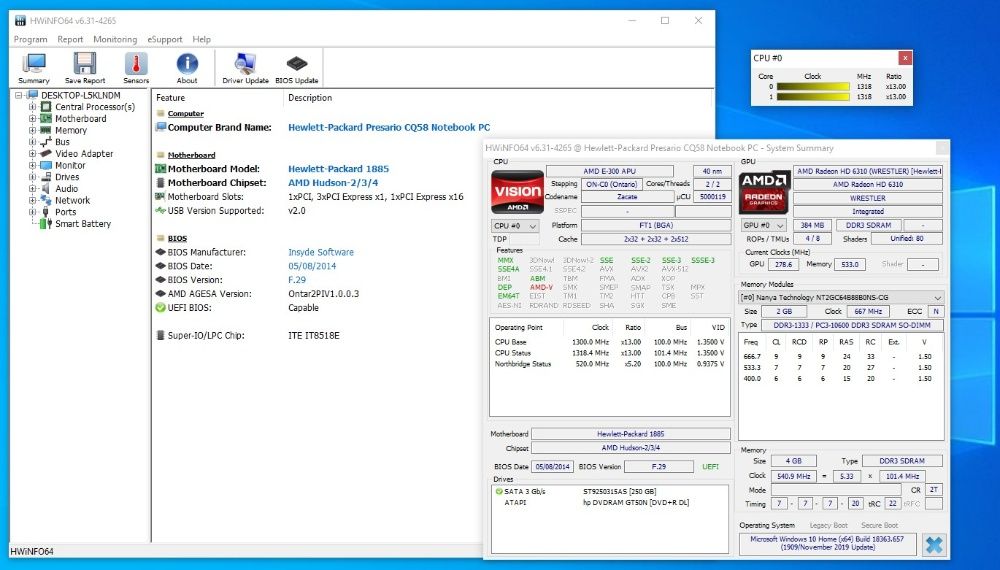Open the GPU #0 selector dropdown
1000x570 pixels.
point(764,226)
